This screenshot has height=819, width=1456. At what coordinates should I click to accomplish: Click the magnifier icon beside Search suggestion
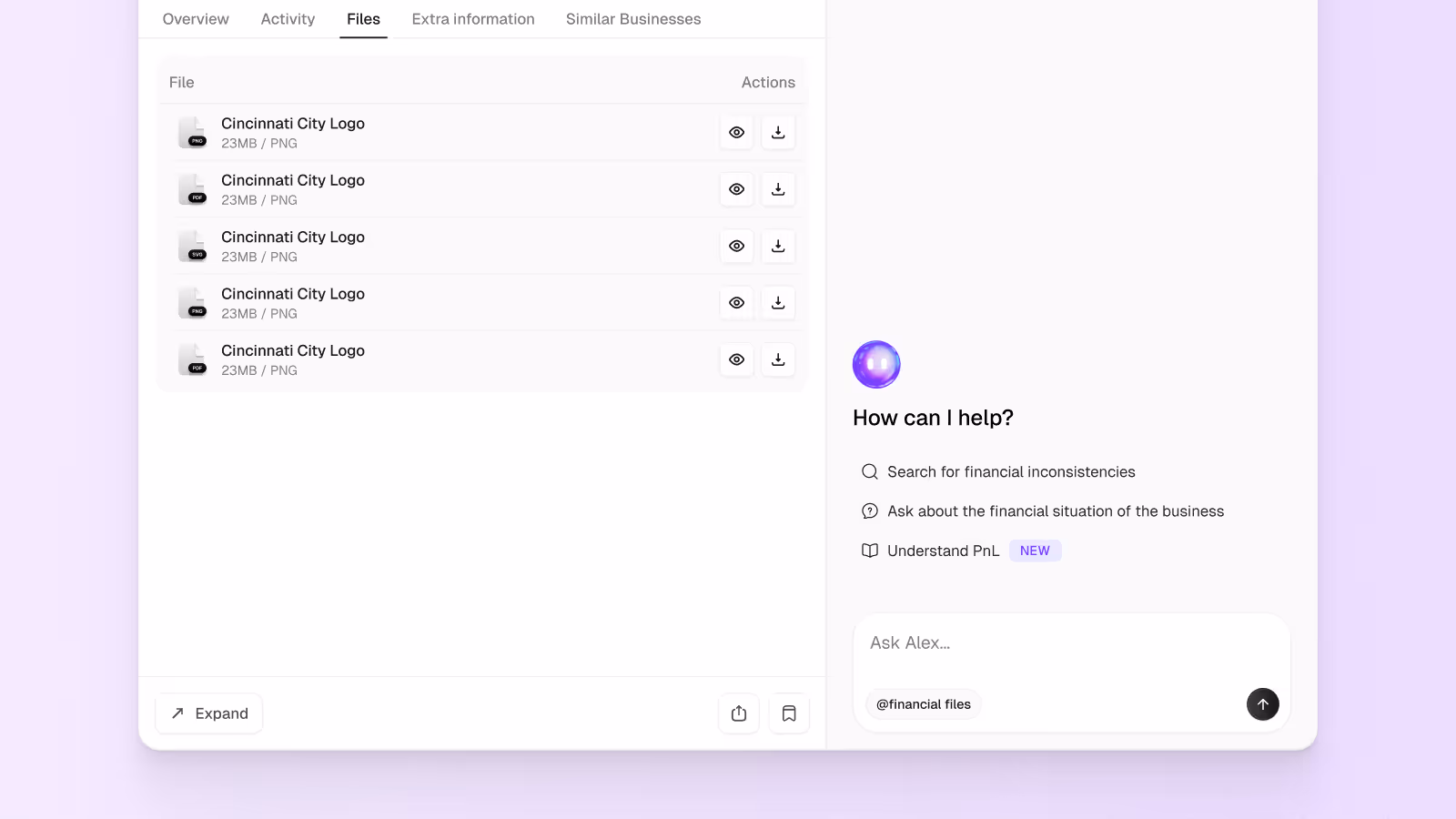coord(870,471)
